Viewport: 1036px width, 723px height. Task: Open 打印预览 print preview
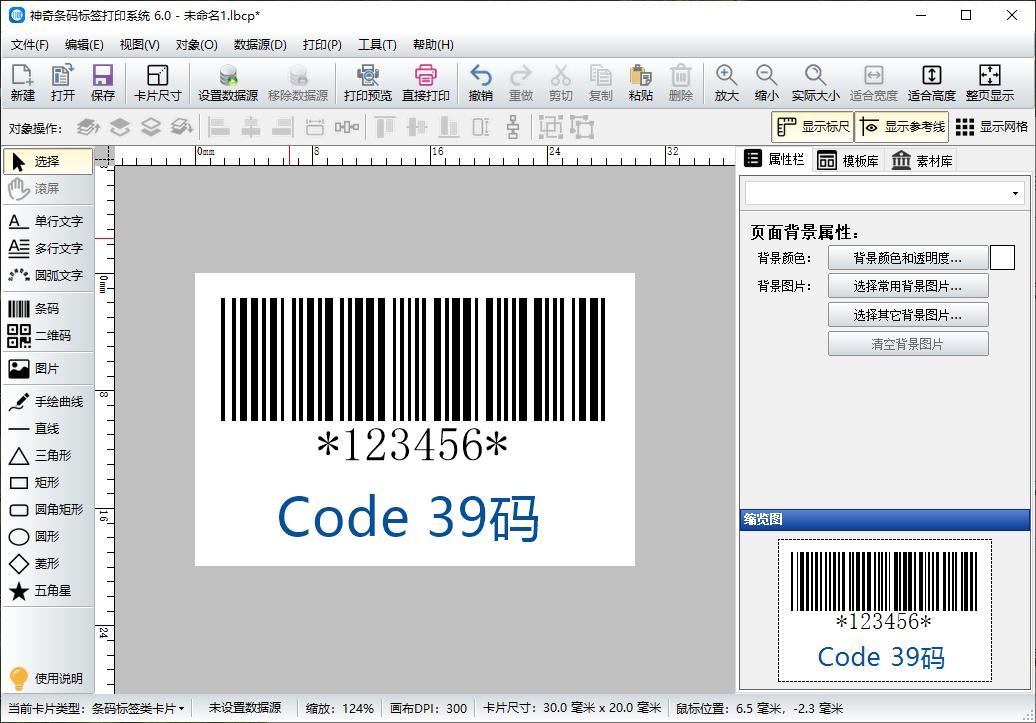[x=367, y=80]
